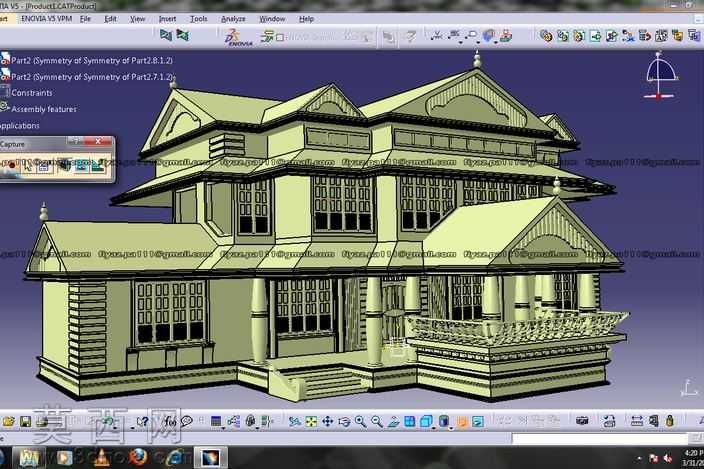Select the Applications tree node
The width and height of the screenshot is (704, 469).
(20, 126)
